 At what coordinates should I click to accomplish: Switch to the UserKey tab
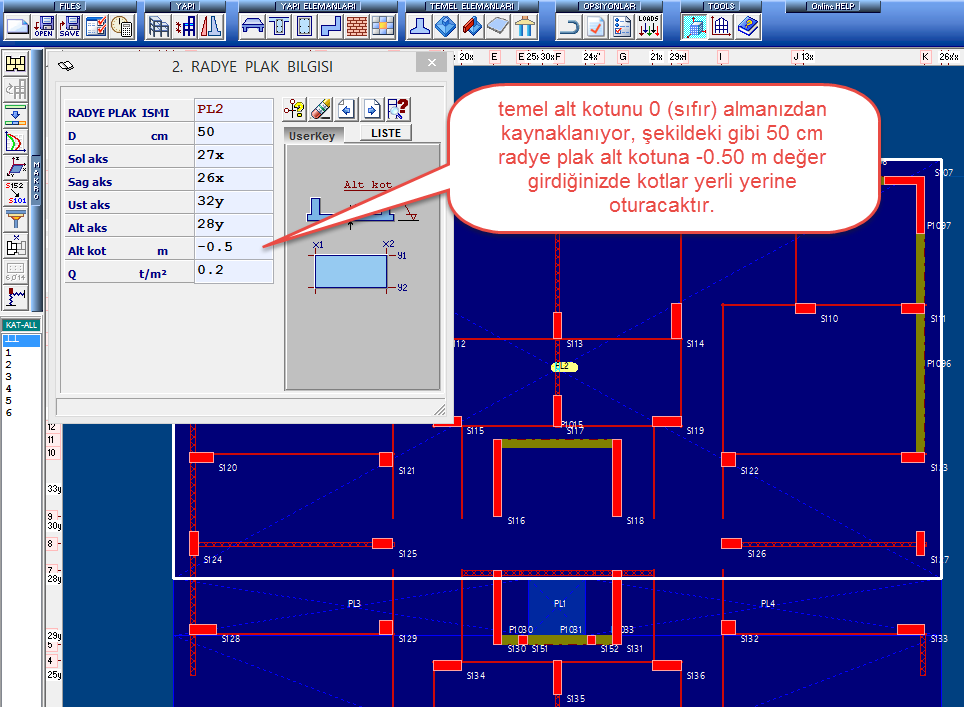click(311, 134)
